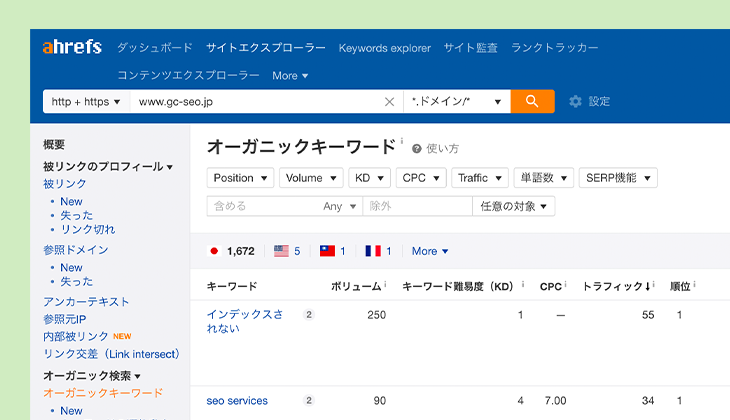Open オーガニックキーワード in the sidebar
Screen dimensions: 730x420
(103, 393)
